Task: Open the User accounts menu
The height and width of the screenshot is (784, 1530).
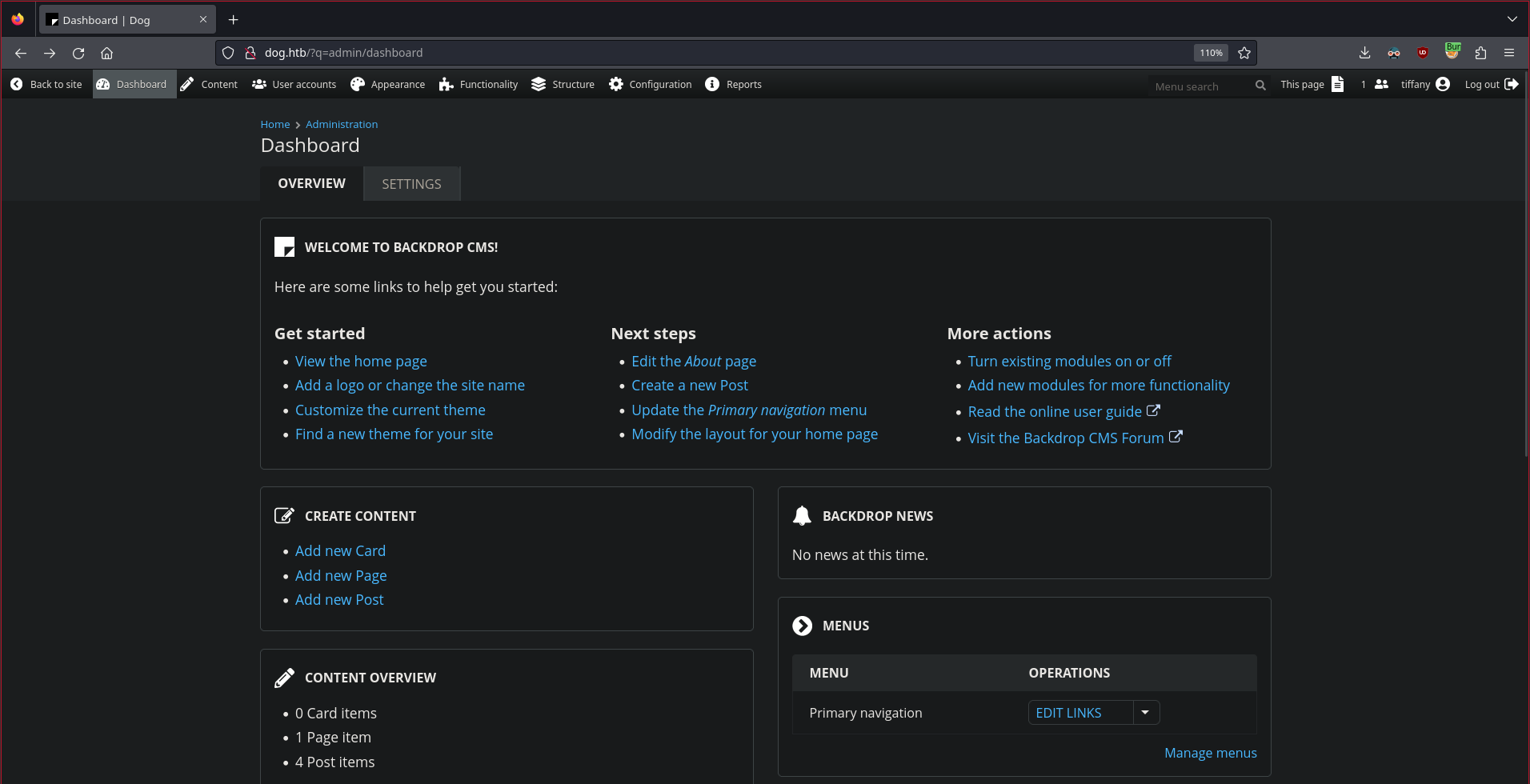Action: [294, 84]
